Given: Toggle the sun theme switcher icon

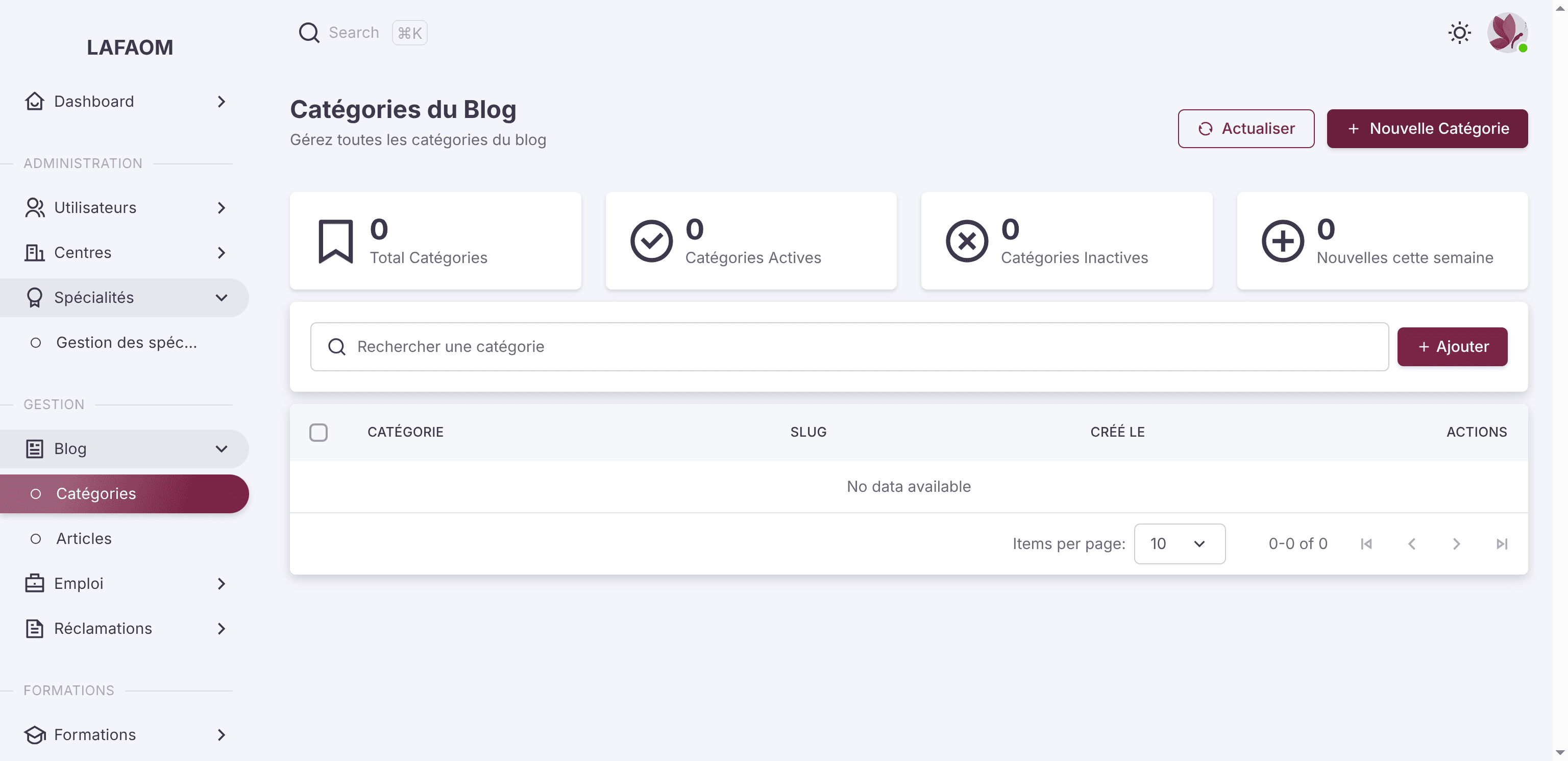Looking at the screenshot, I should click(1459, 33).
